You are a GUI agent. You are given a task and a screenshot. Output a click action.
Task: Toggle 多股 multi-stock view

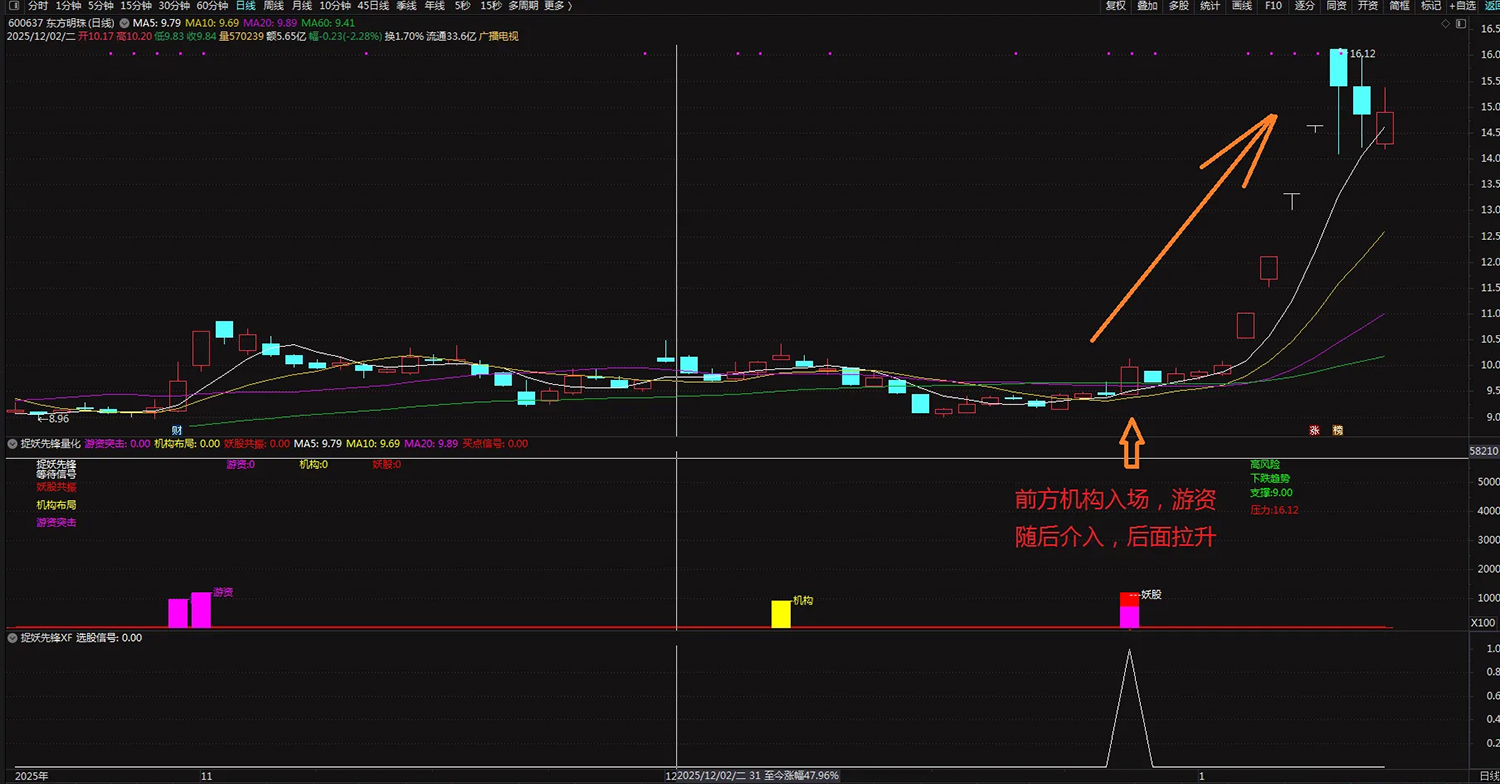(x=1179, y=6)
